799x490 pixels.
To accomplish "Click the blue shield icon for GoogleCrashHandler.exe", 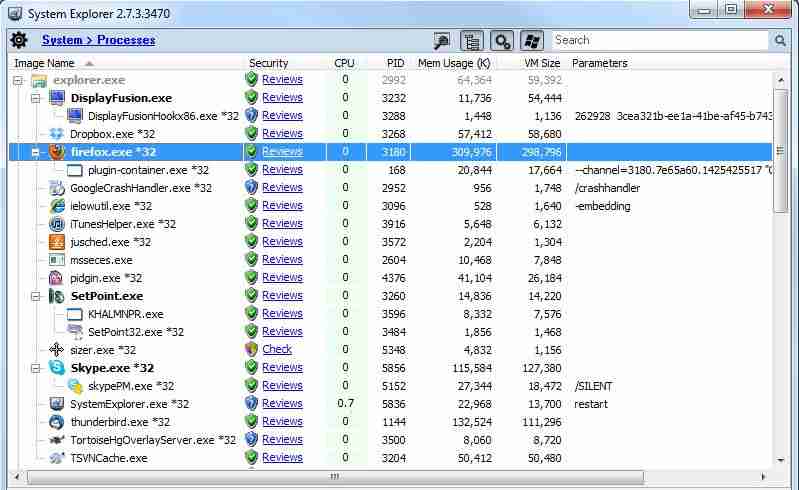I will pos(251,187).
